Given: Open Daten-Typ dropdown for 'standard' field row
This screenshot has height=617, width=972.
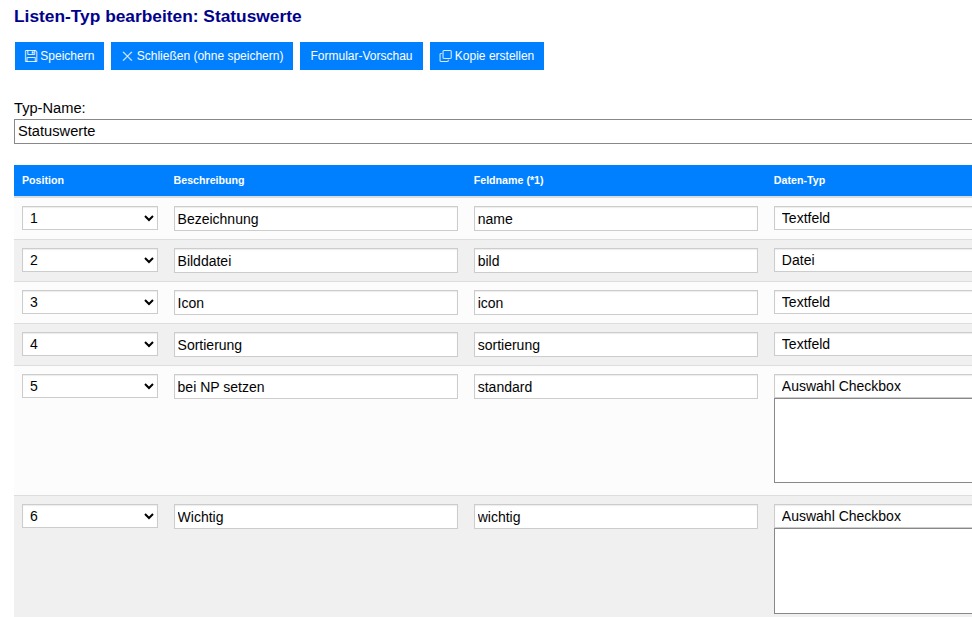Looking at the screenshot, I should 872,386.
